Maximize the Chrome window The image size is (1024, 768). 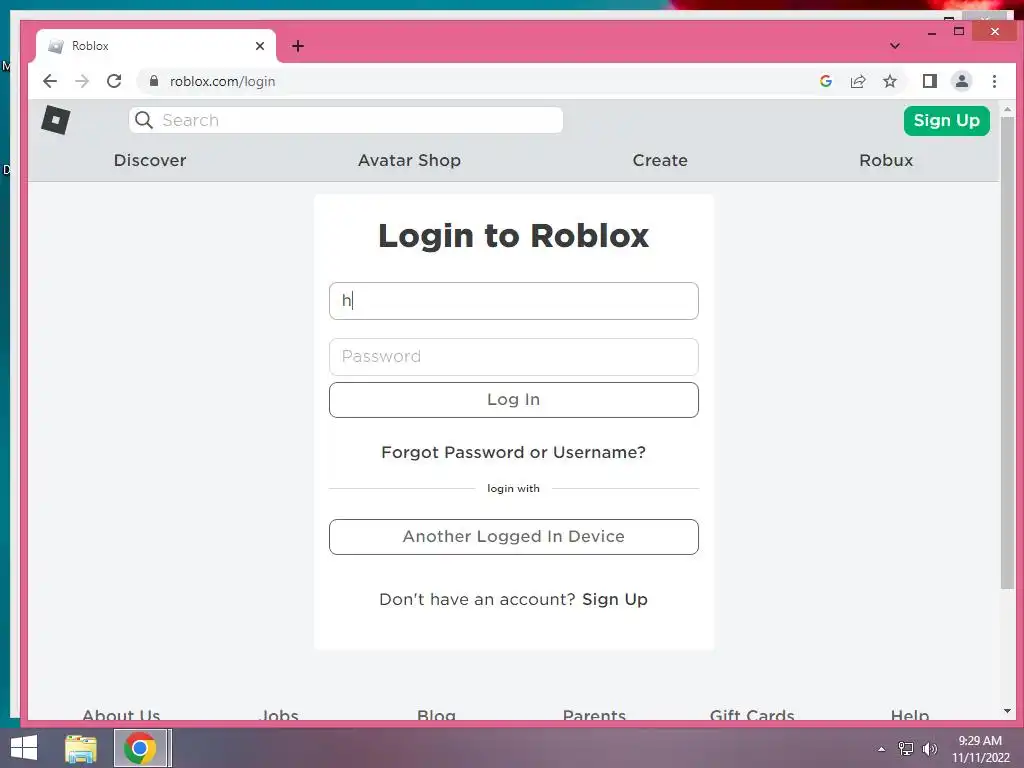tap(959, 31)
